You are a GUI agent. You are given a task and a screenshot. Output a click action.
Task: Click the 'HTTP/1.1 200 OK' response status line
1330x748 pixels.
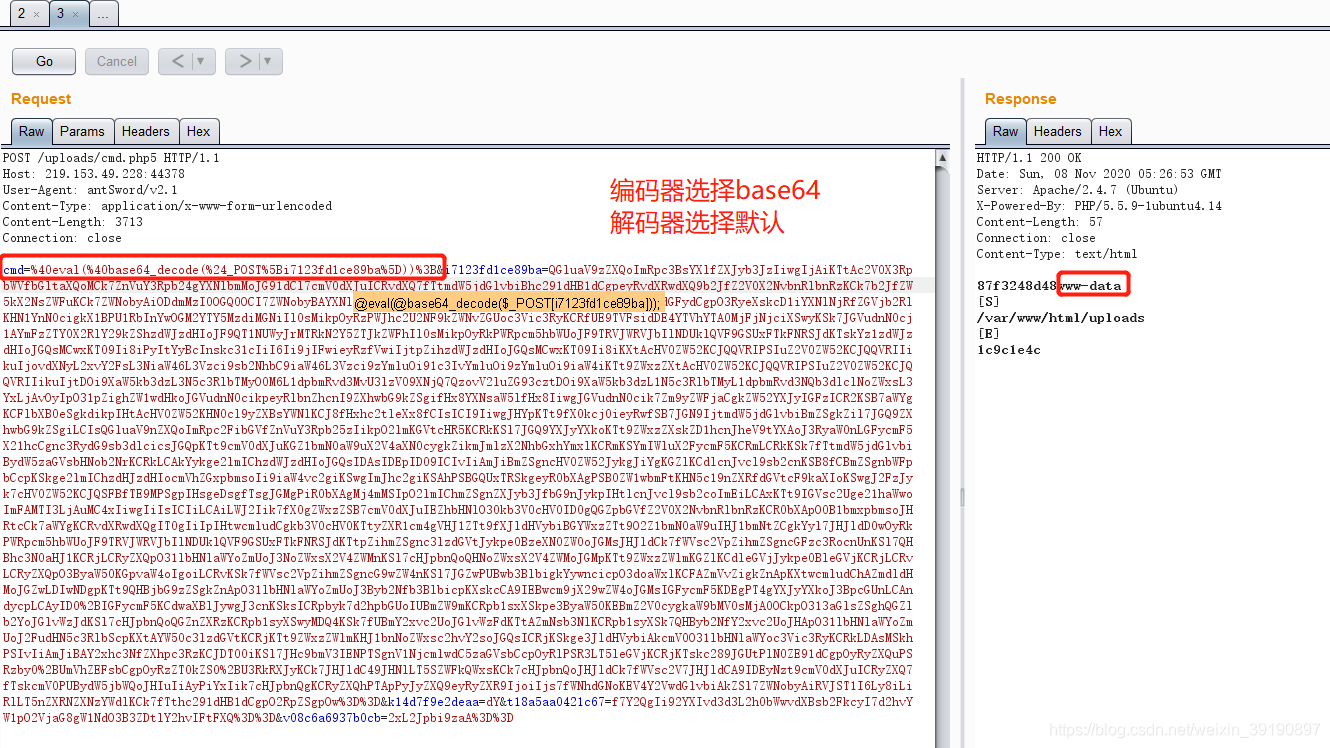pos(1029,158)
